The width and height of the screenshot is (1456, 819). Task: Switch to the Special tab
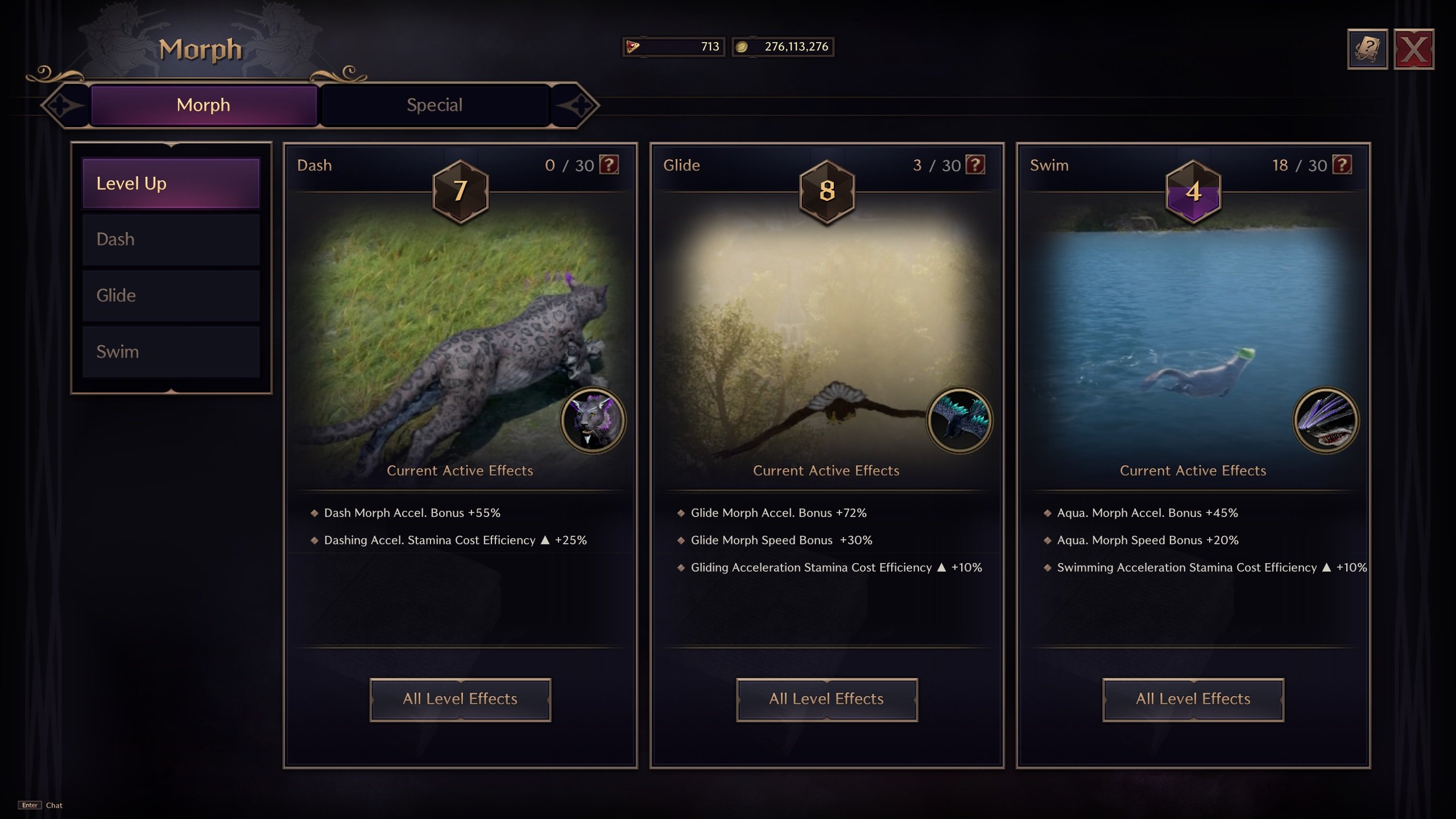click(435, 105)
